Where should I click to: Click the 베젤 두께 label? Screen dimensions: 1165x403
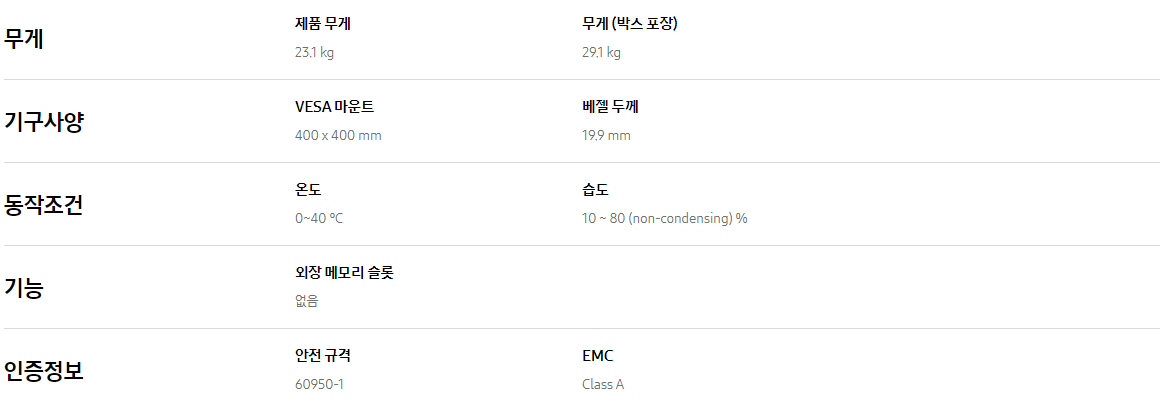coord(610,107)
